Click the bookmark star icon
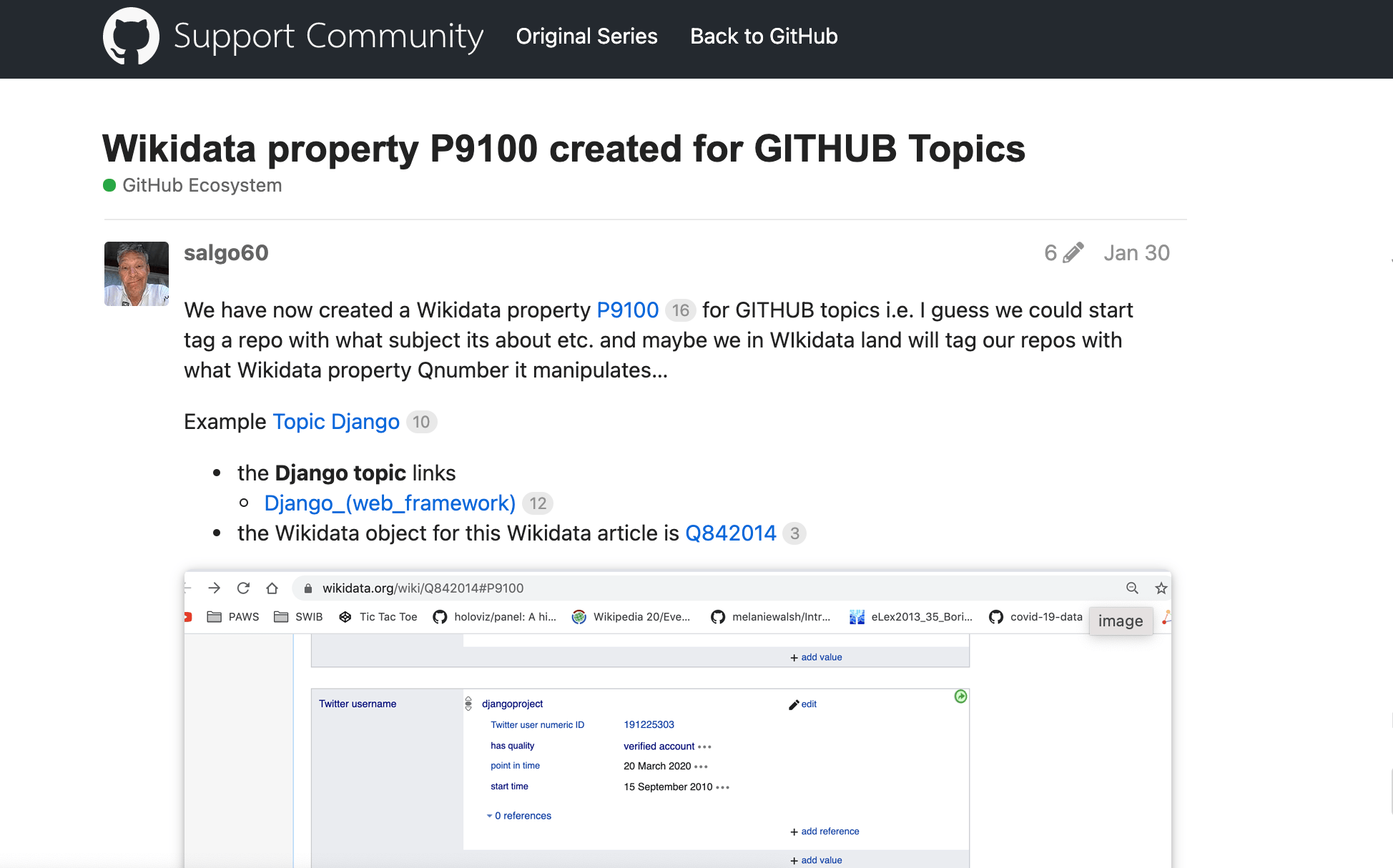This screenshot has height=868, width=1393. pyautogui.click(x=1161, y=588)
